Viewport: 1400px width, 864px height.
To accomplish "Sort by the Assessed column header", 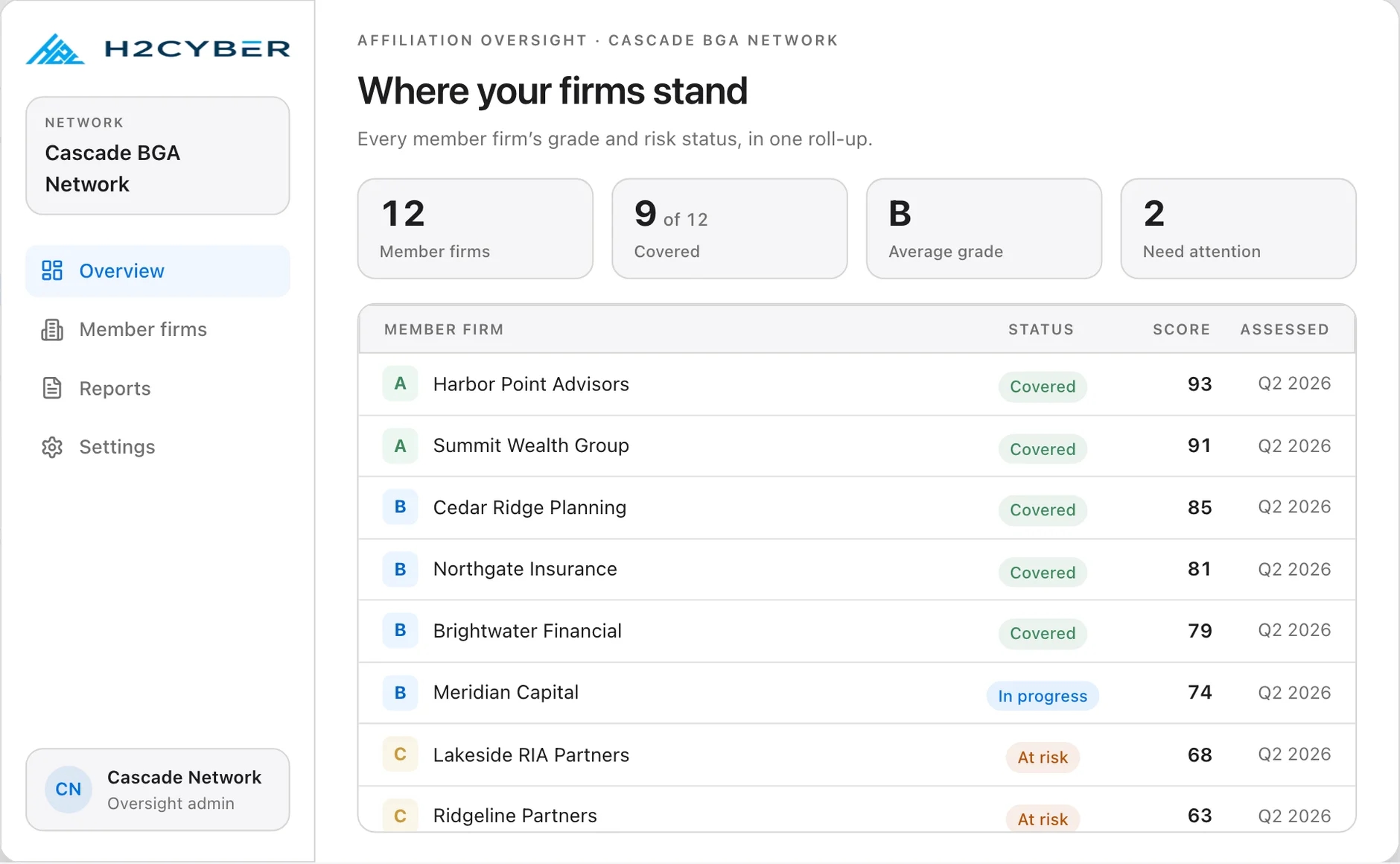I will (1285, 329).
